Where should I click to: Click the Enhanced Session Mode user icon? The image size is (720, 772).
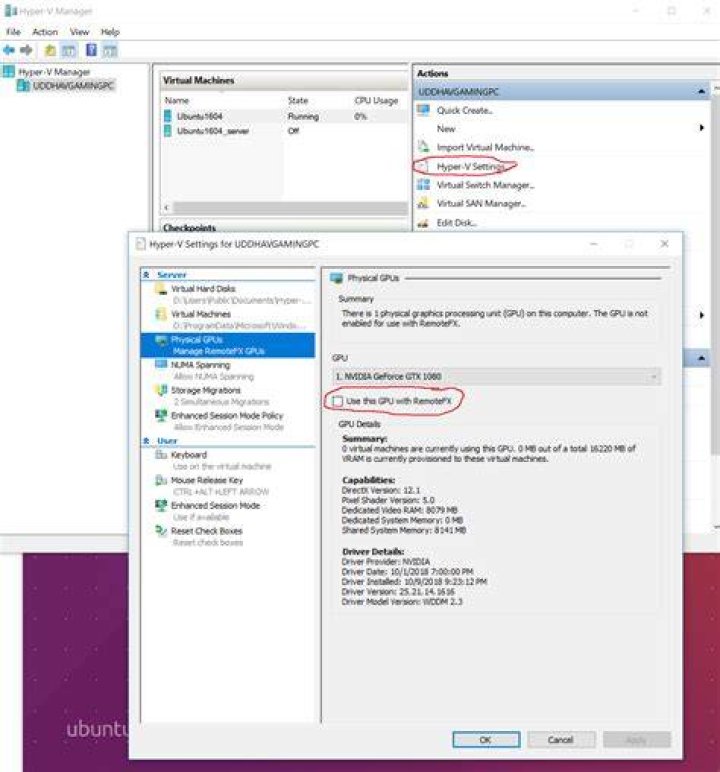[x=161, y=505]
